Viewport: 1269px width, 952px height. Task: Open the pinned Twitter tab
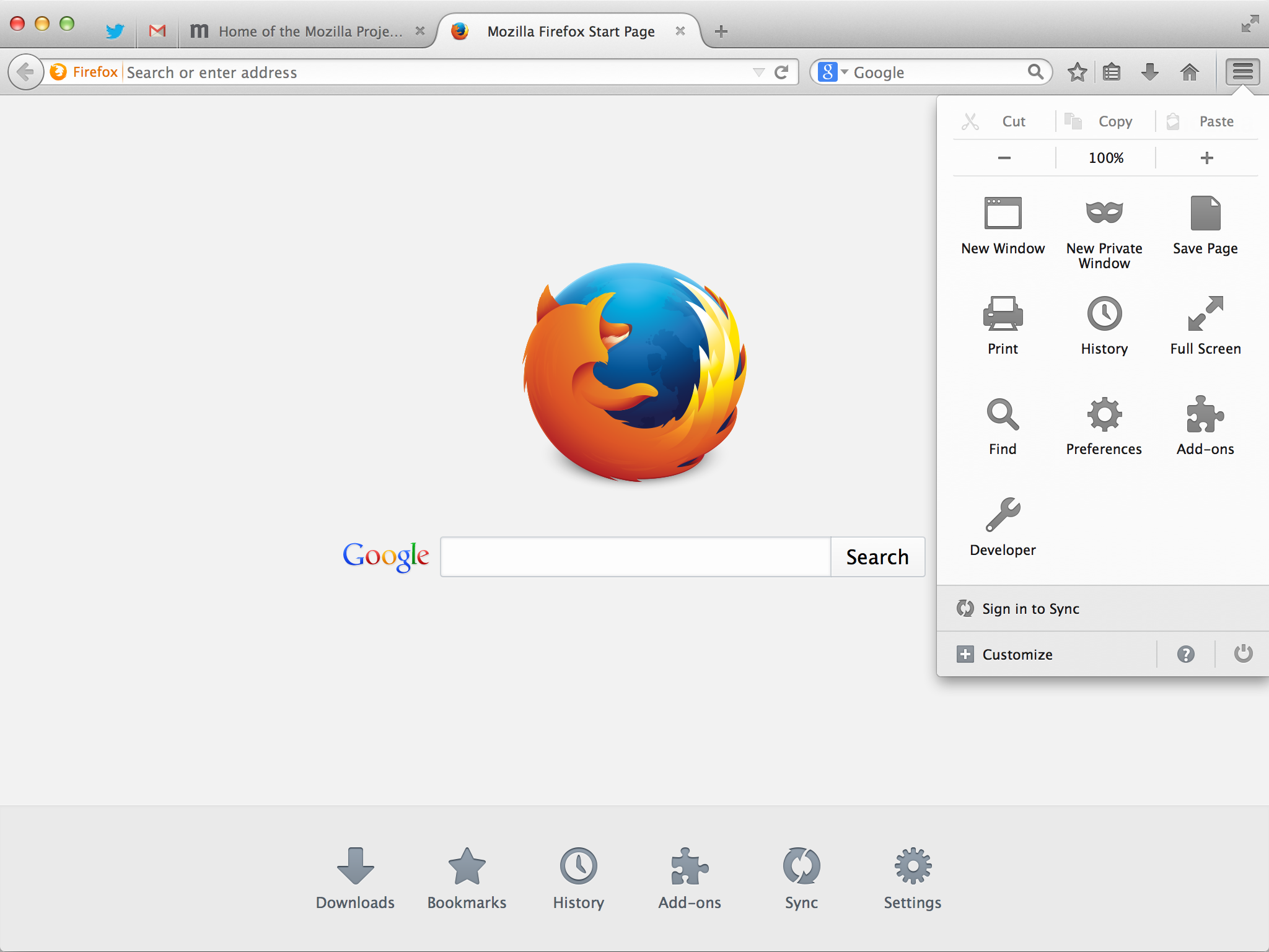tap(115, 31)
